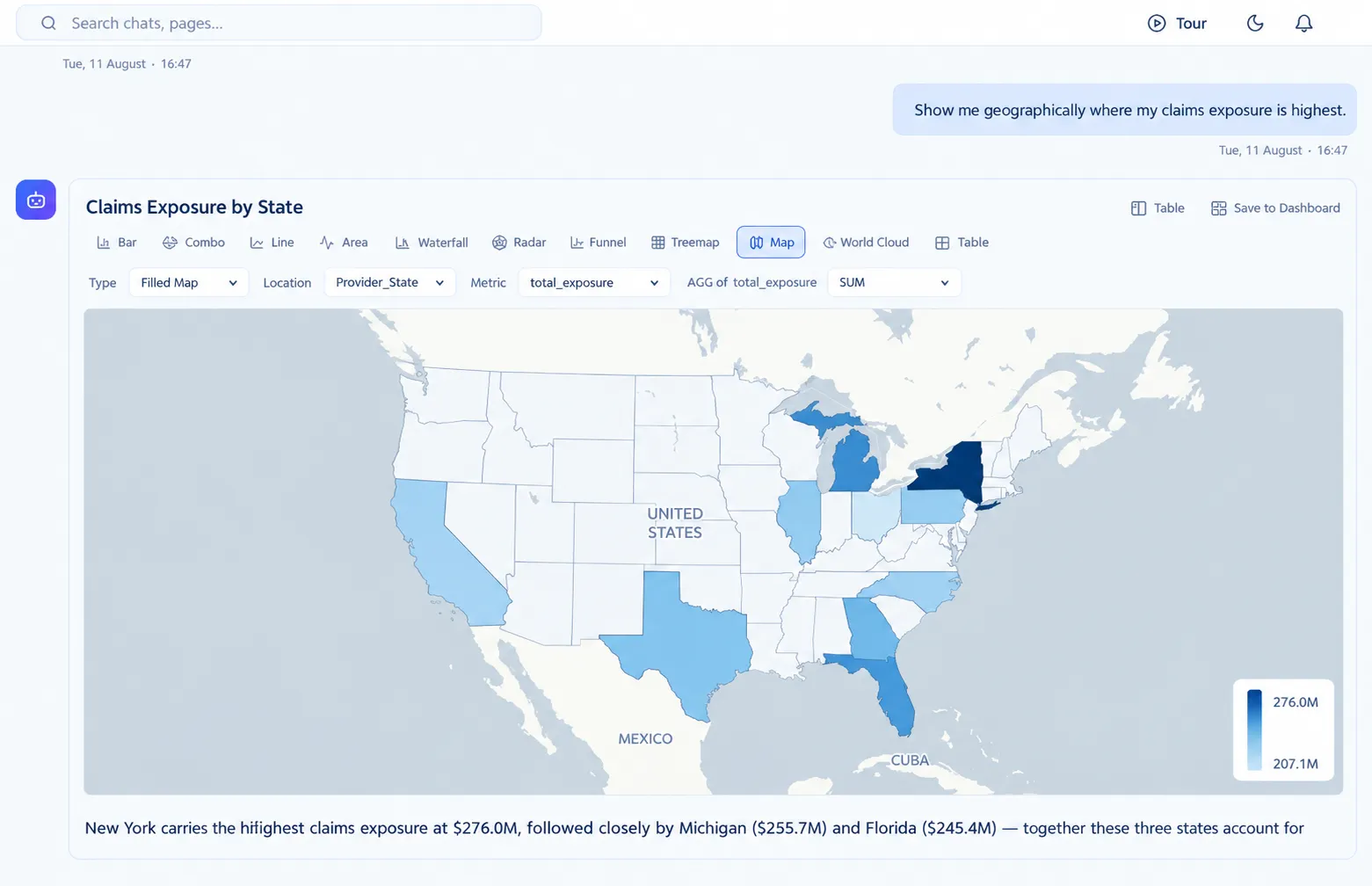This screenshot has width=1372, height=886.
Task: Click the chevron beside Provider_State
Action: tap(439, 283)
